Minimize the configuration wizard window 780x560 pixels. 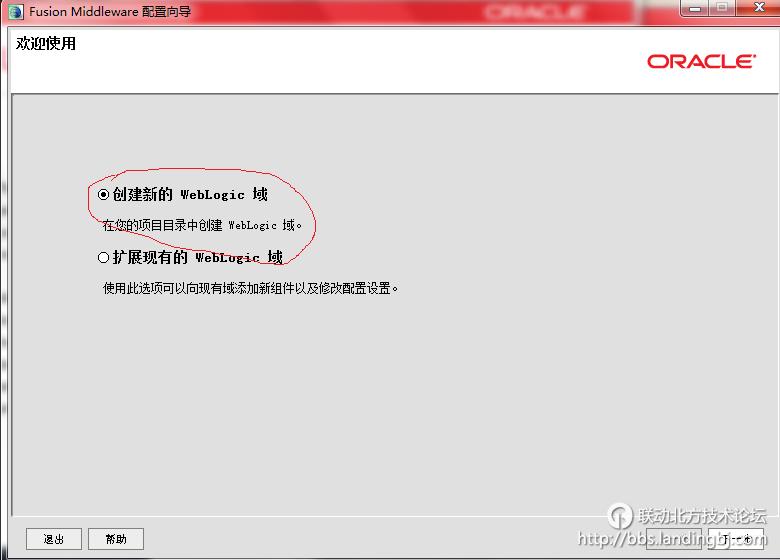pos(695,8)
